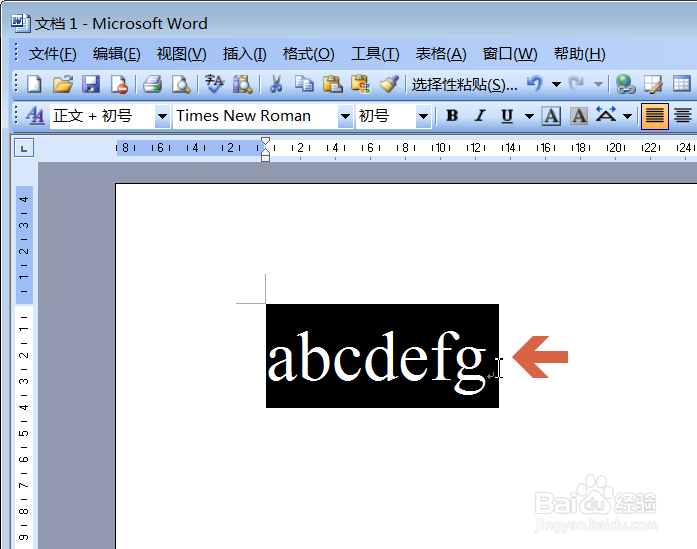
Task: Insert Table grid icon
Action: pyautogui.click(x=681, y=84)
